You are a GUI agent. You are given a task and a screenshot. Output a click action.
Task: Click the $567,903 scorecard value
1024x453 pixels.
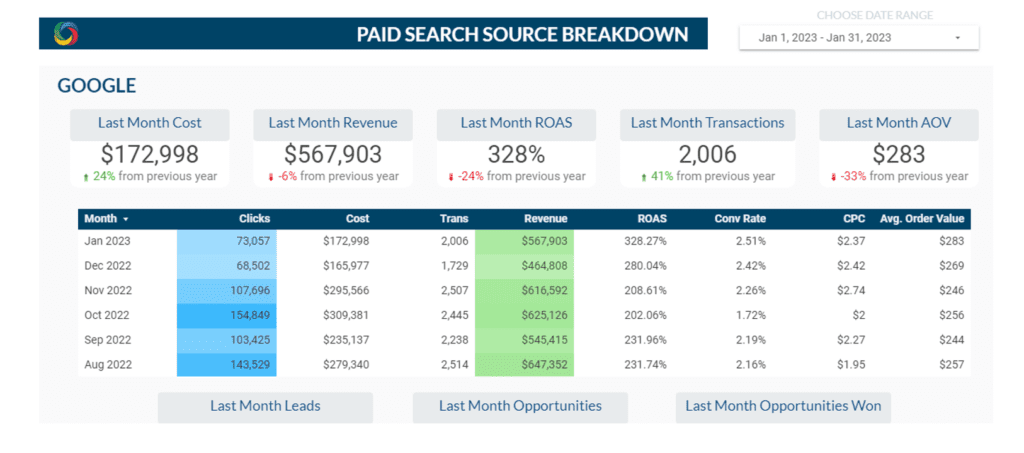tap(333, 154)
